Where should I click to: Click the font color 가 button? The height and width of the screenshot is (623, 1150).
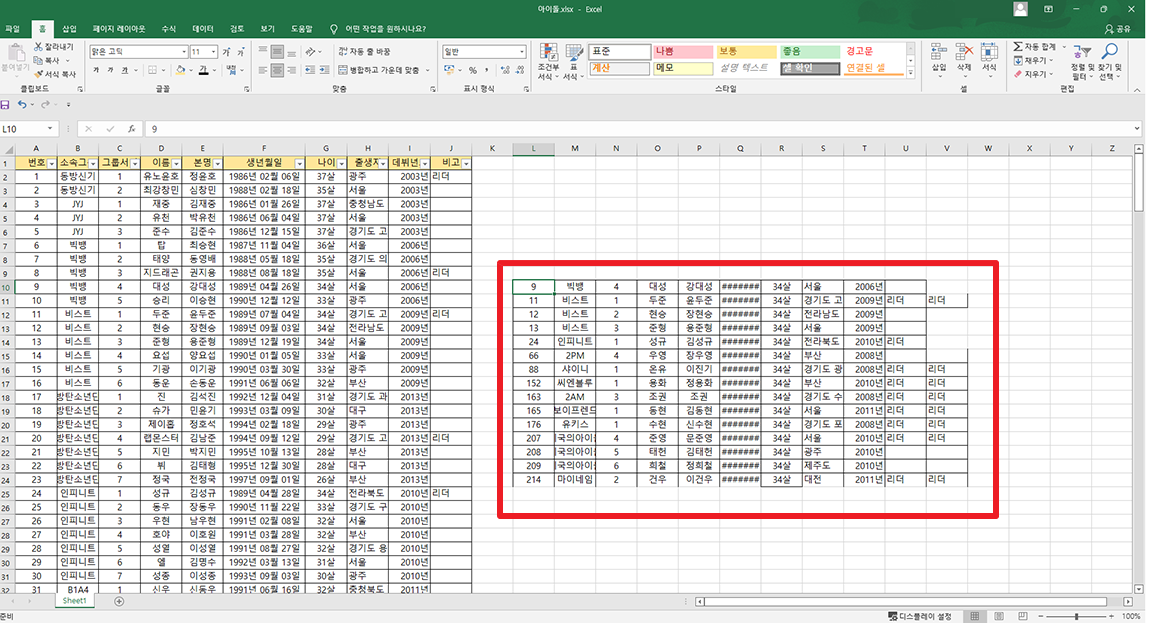pyautogui.click(x=203, y=70)
